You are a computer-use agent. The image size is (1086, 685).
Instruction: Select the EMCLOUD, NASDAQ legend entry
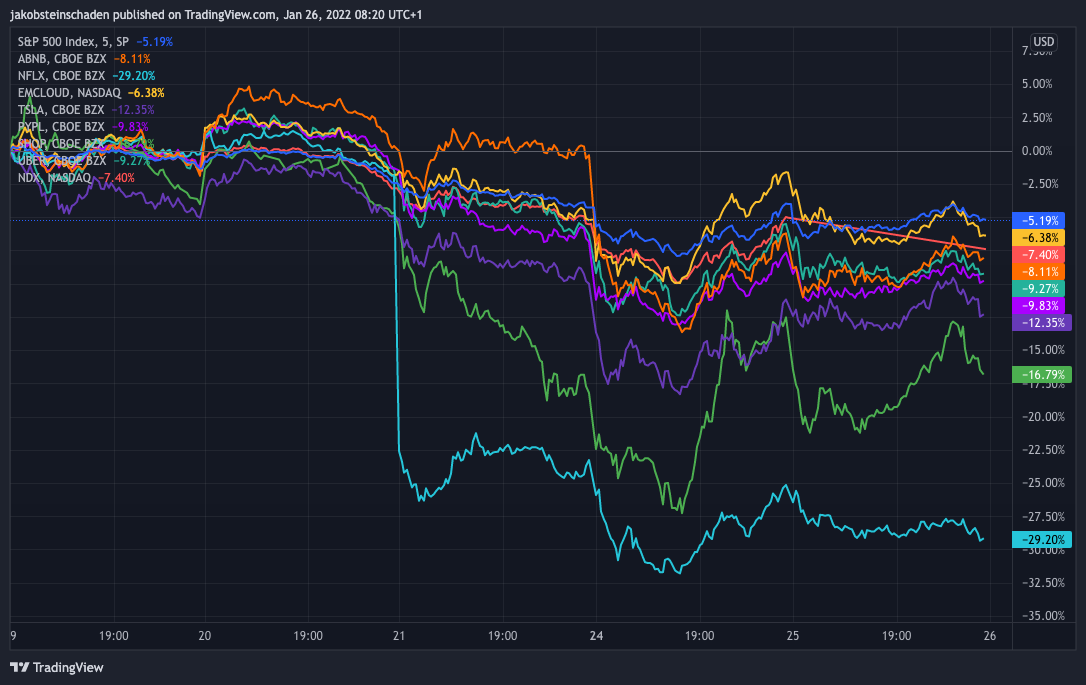(x=69, y=93)
